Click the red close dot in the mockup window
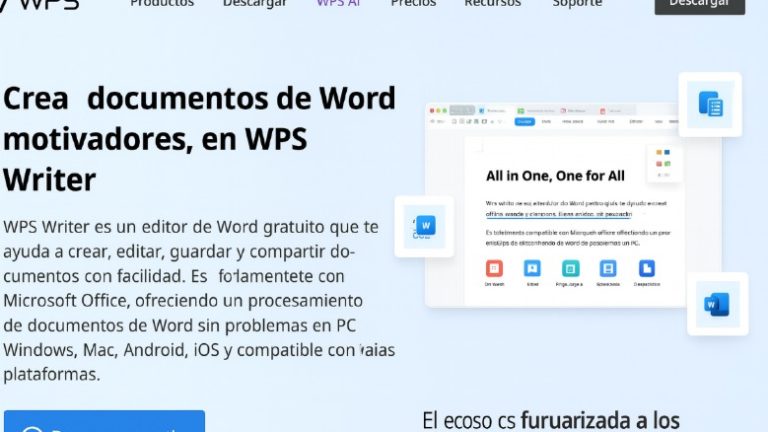The image size is (768, 432). [432, 111]
